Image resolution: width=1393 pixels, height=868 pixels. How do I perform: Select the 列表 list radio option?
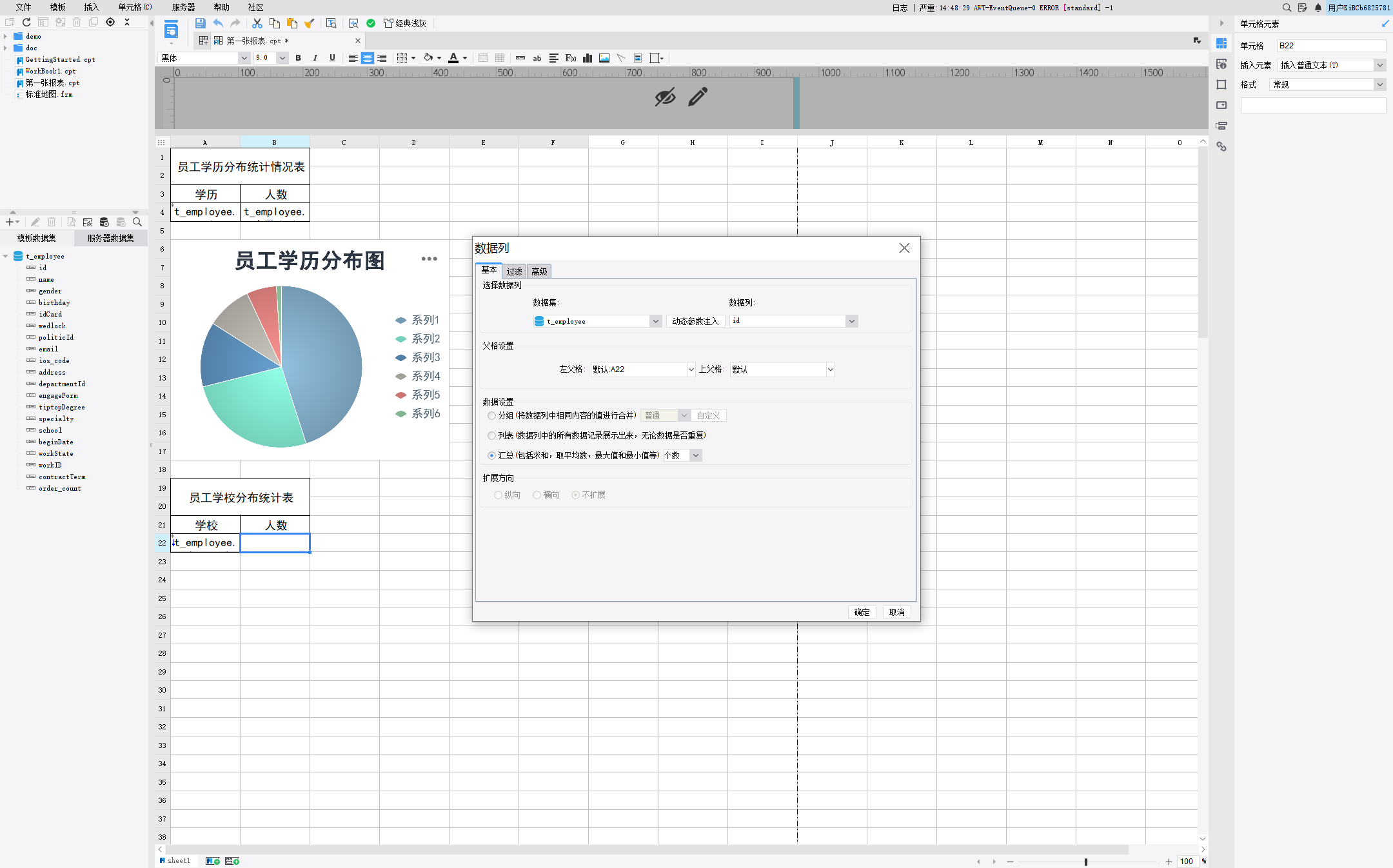click(492, 436)
